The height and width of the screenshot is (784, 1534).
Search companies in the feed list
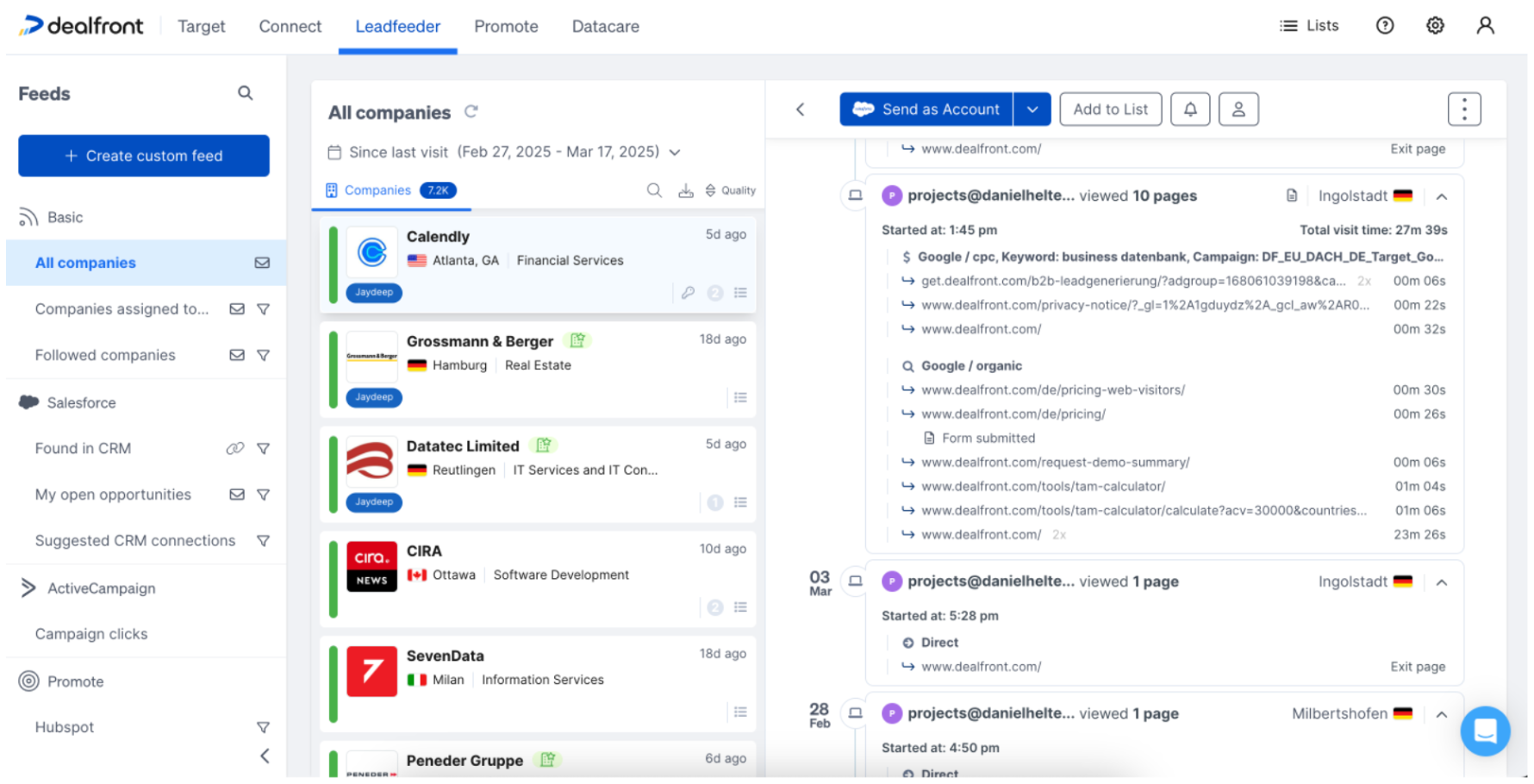tap(655, 190)
